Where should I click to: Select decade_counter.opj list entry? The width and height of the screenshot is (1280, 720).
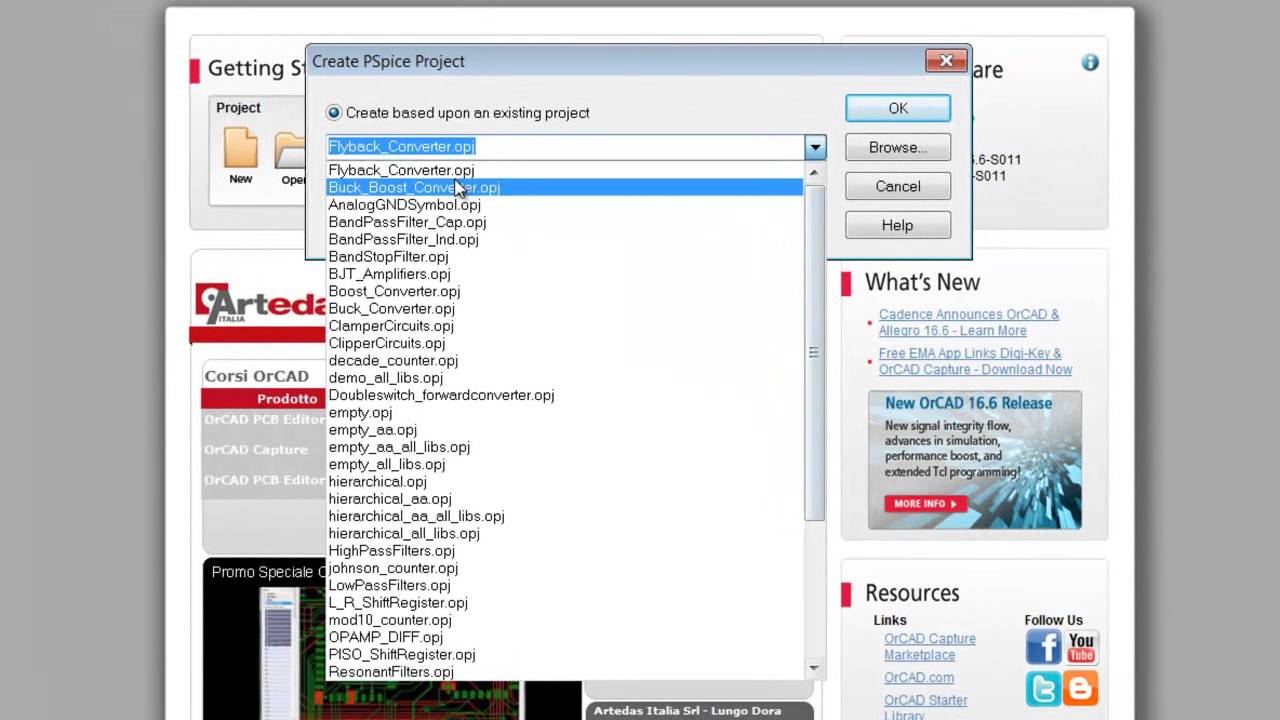point(565,360)
